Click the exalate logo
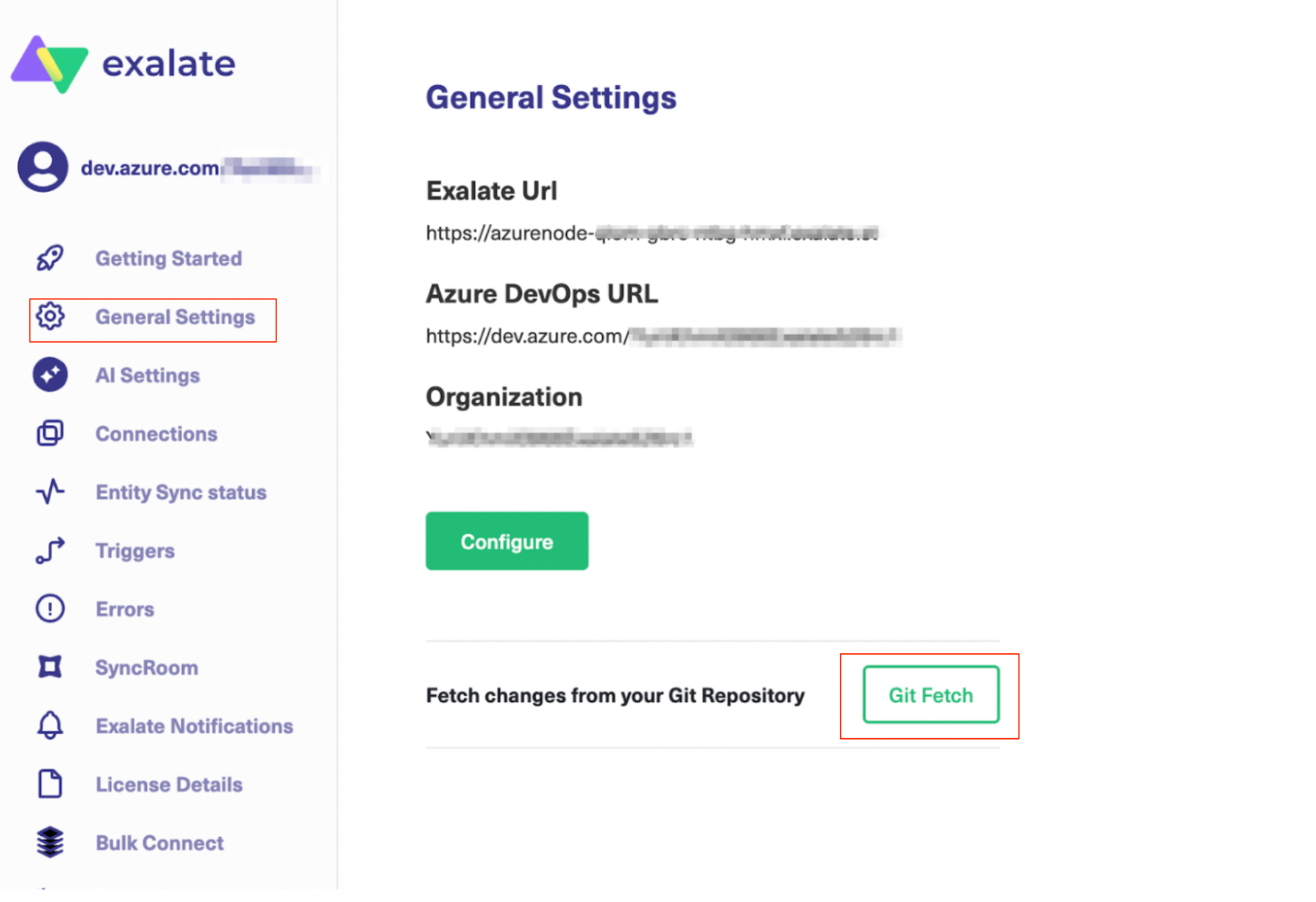The height and width of the screenshot is (902, 1316). coord(123,64)
